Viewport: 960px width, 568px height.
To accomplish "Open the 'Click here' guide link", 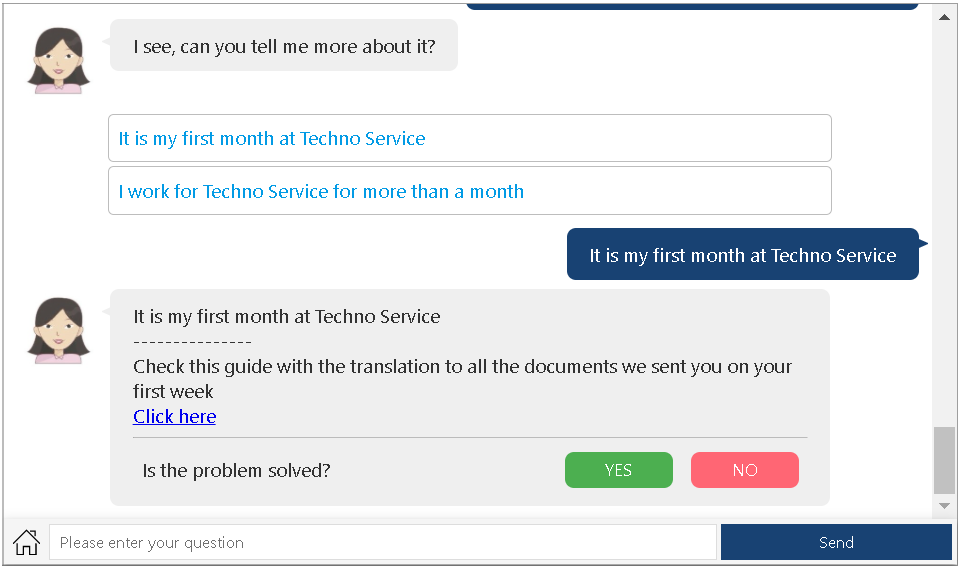I will [x=174, y=417].
